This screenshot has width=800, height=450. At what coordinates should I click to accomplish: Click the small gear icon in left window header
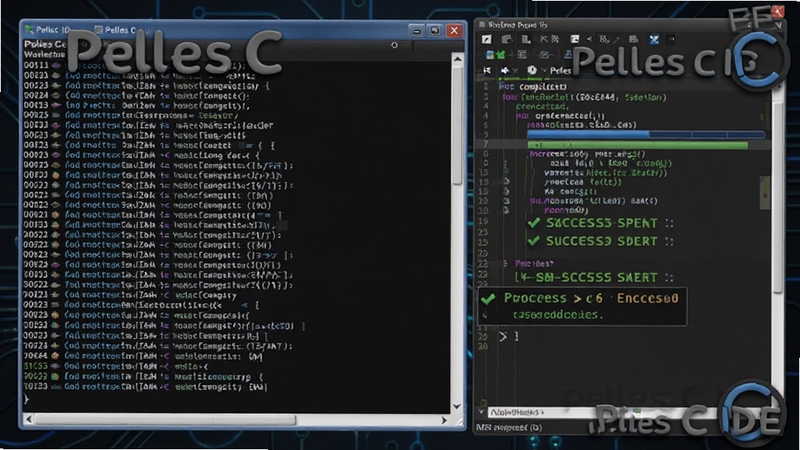[x=394, y=45]
